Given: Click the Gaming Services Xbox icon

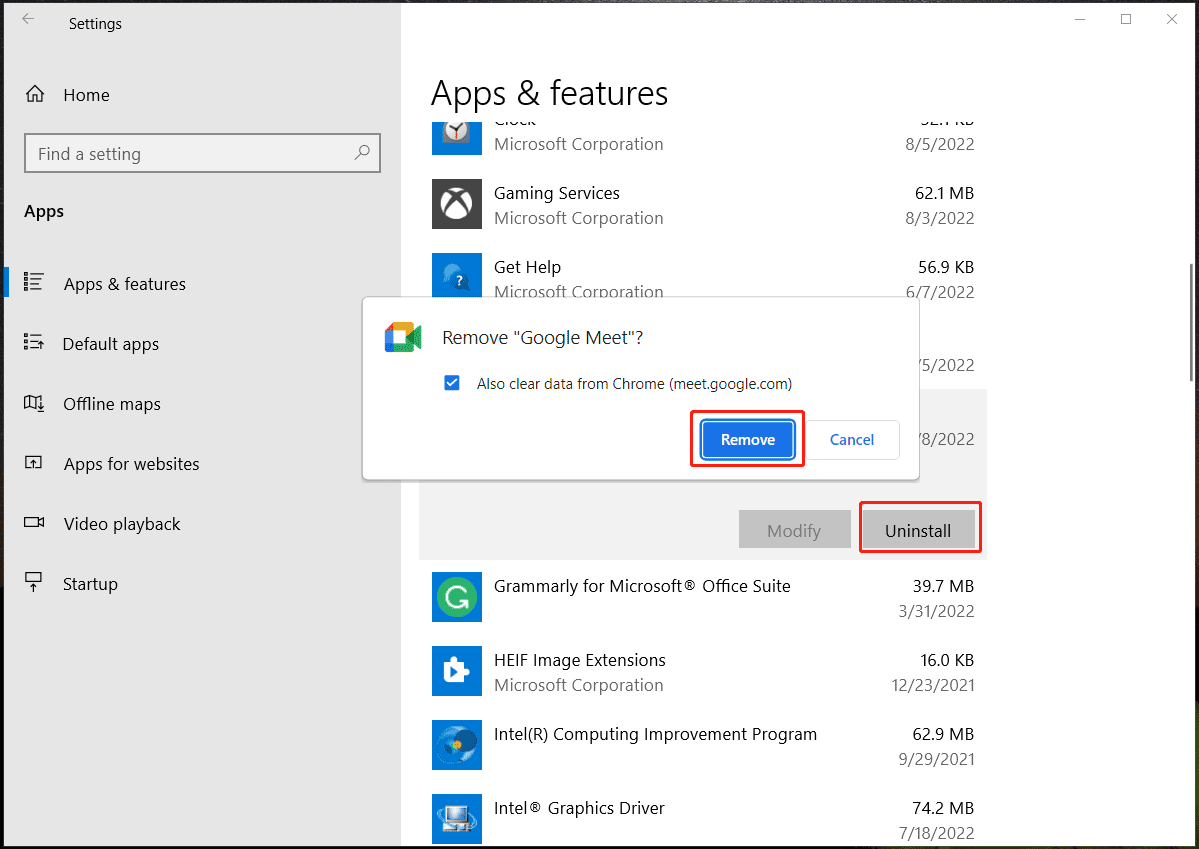Looking at the screenshot, I should pyautogui.click(x=457, y=204).
